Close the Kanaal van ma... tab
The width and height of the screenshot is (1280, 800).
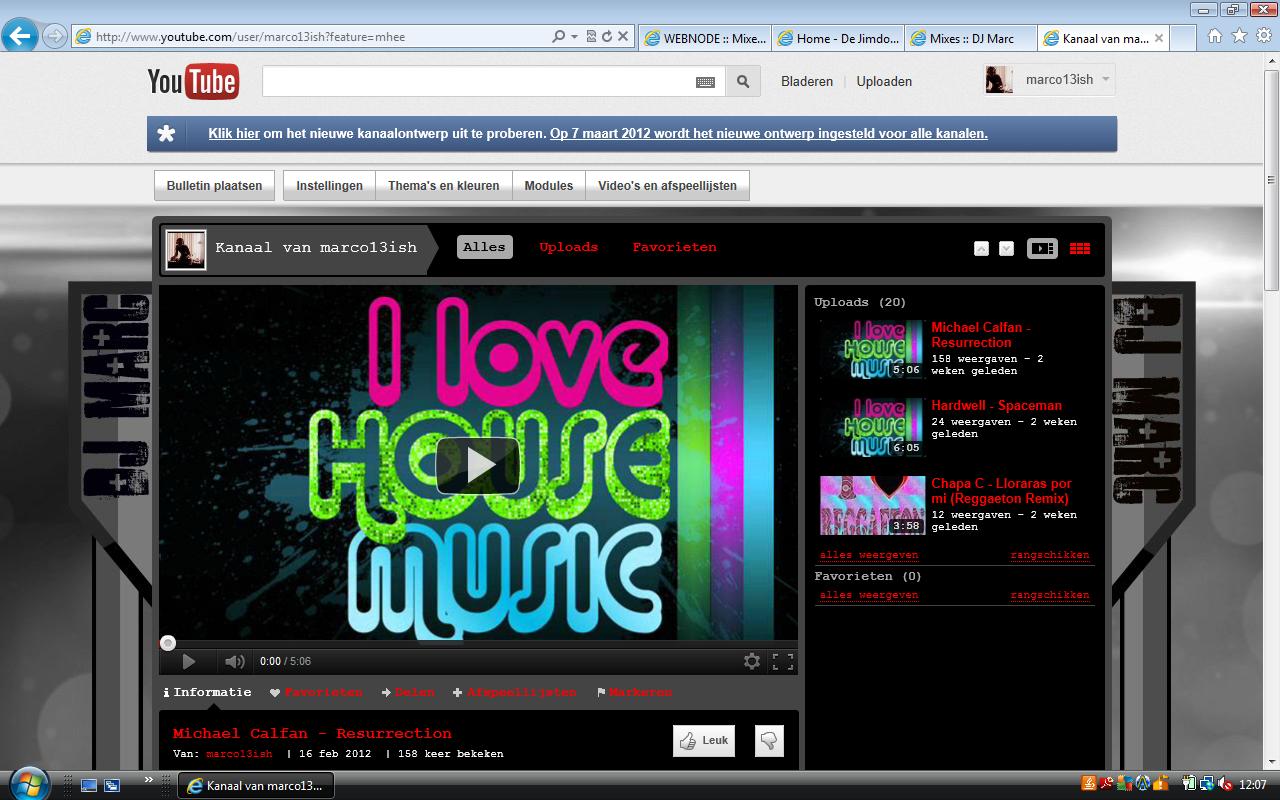click(x=1159, y=38)
